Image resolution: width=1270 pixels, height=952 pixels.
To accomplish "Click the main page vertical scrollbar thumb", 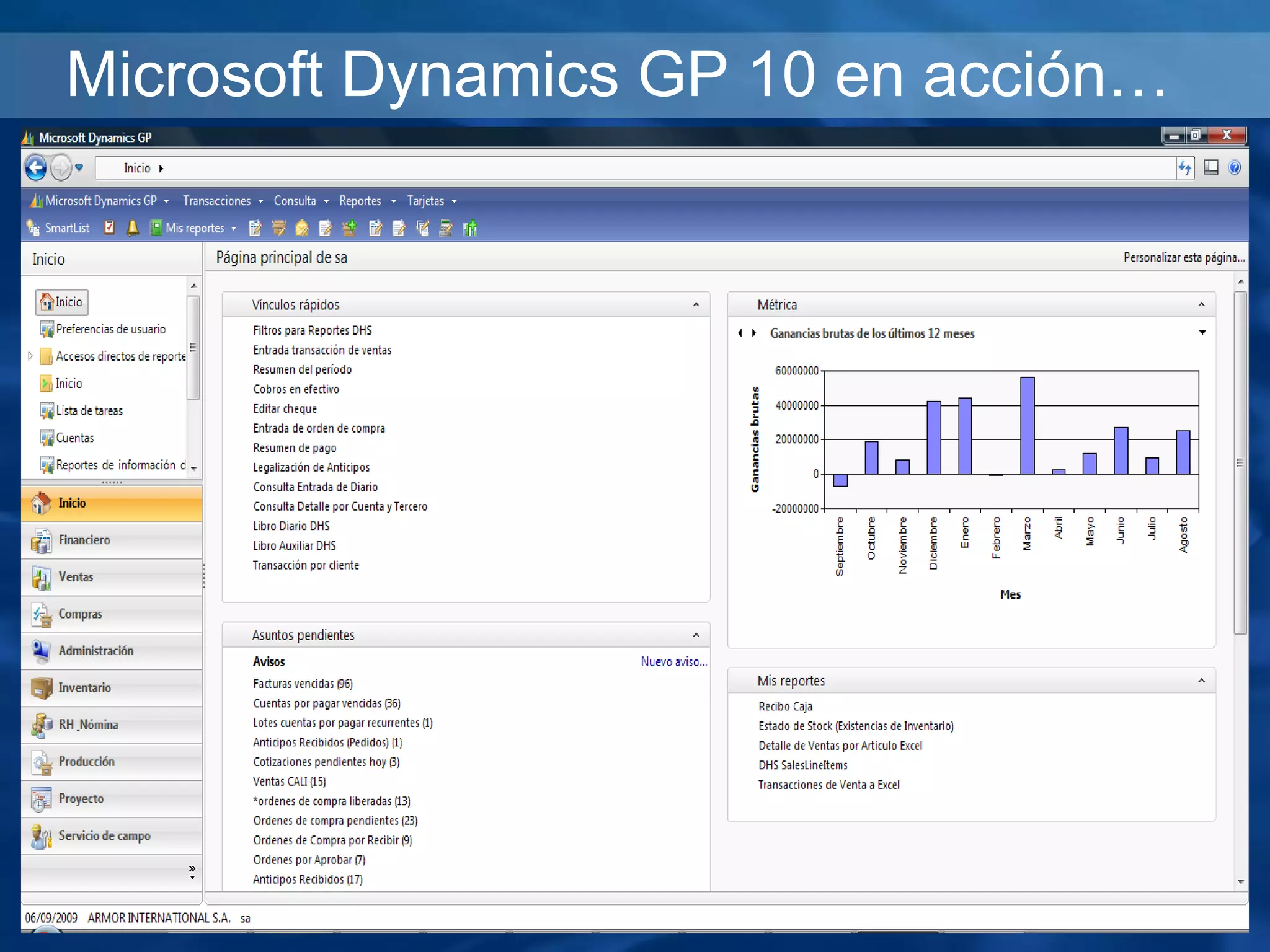I will 1240,462.
